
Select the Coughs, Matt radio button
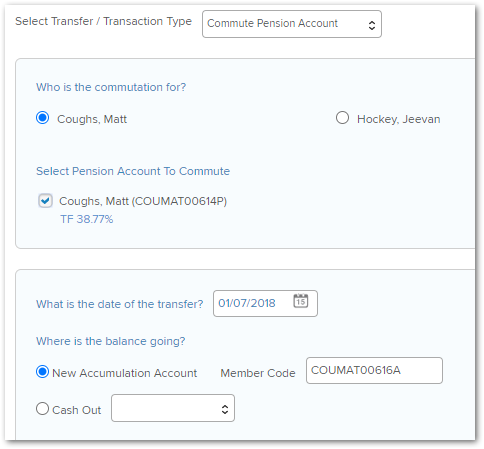coord(43,118)
